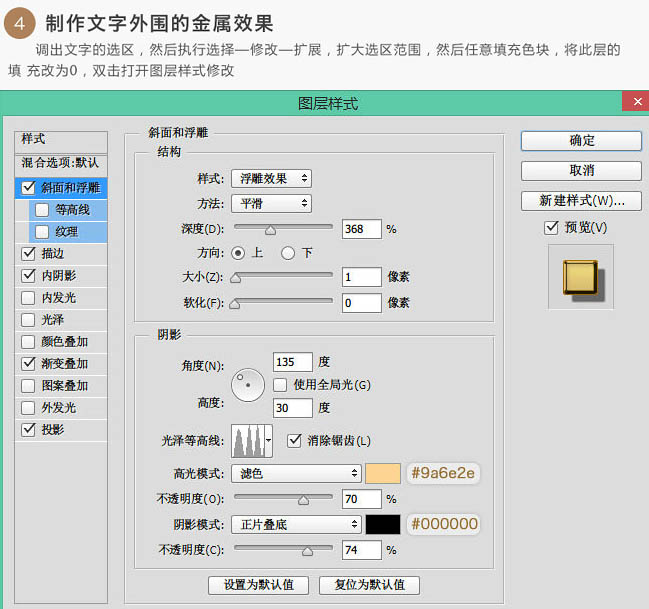Open the gloss contour picker arrow
Viewport: 649px width, 609px height.
pyautogui.click(x=269, y=441)
